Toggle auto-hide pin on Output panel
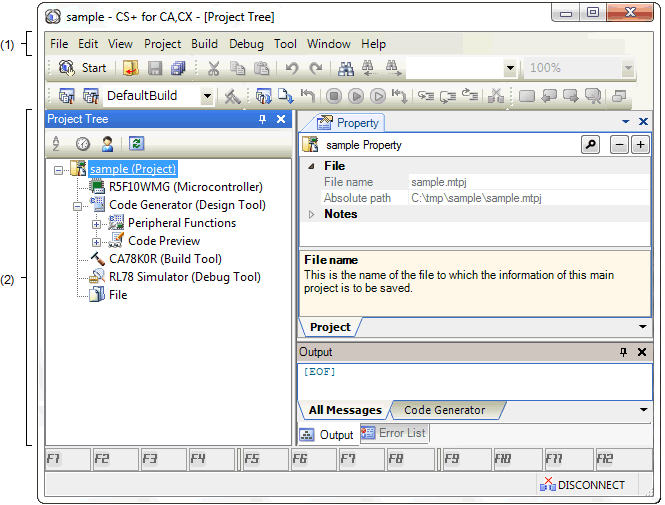 click(624, 352)
